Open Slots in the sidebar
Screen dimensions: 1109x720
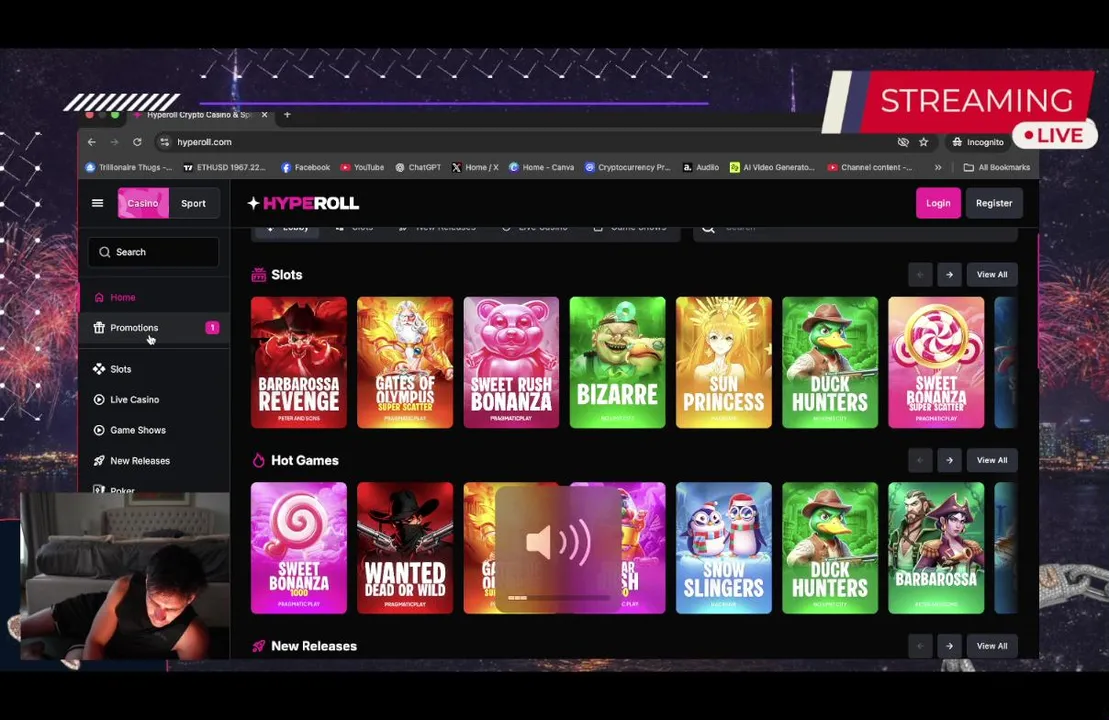[x=153, y=369]
